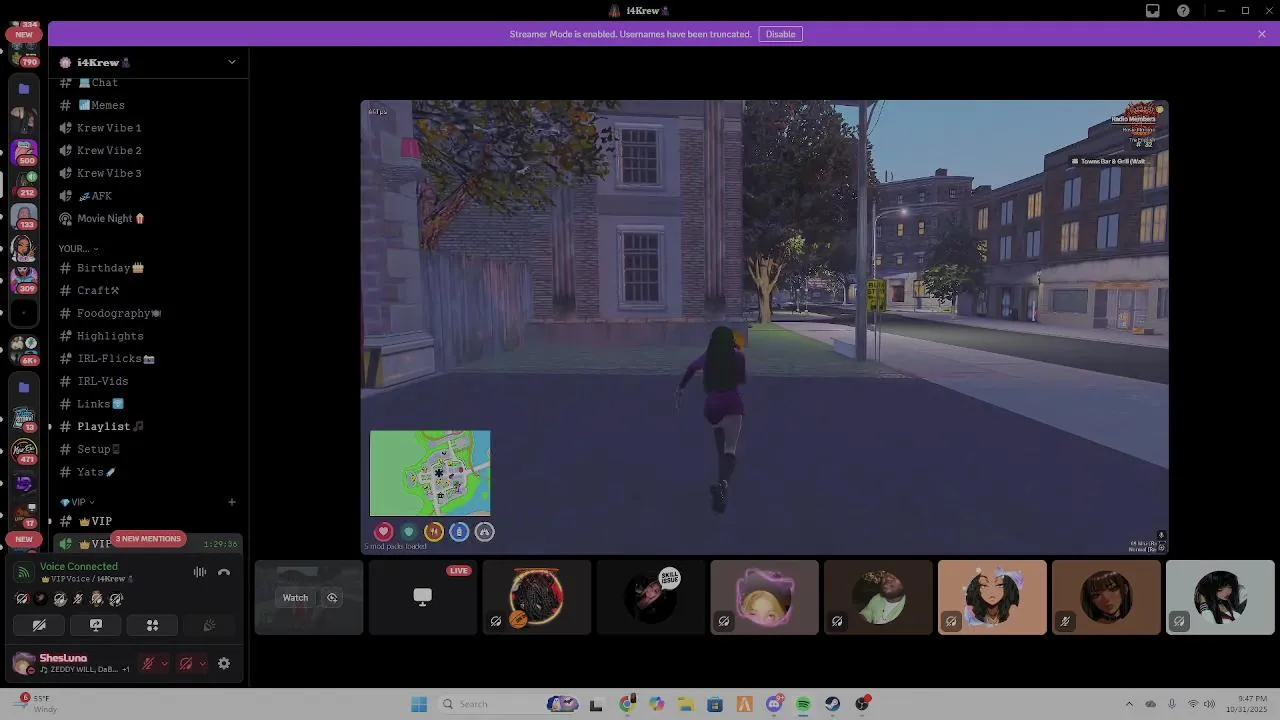Screen dimensions: 1280x720
Task: Open Microsoft Store from the taskbar
Action: pos(715,704)
